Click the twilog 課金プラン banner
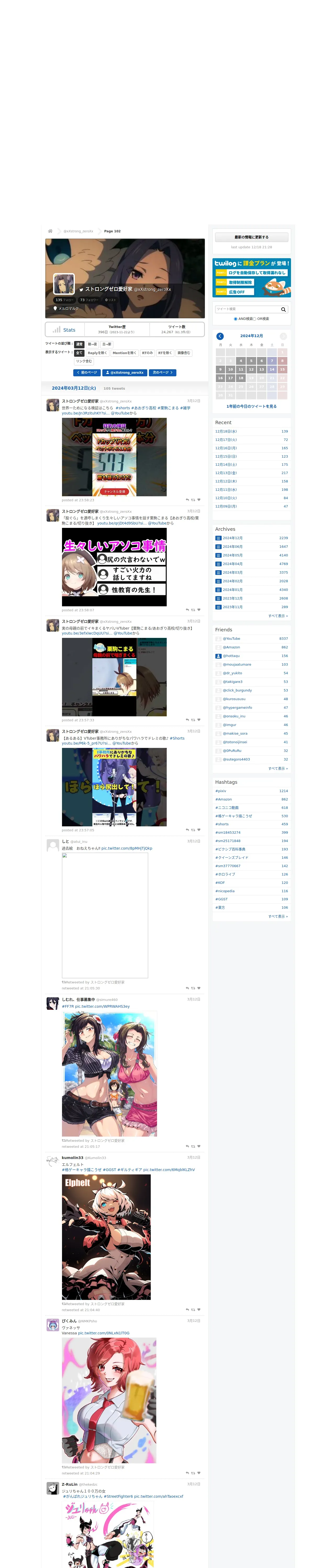This screenshot has height=1568, width=336. pyautogui.click(x=251, y=278)
